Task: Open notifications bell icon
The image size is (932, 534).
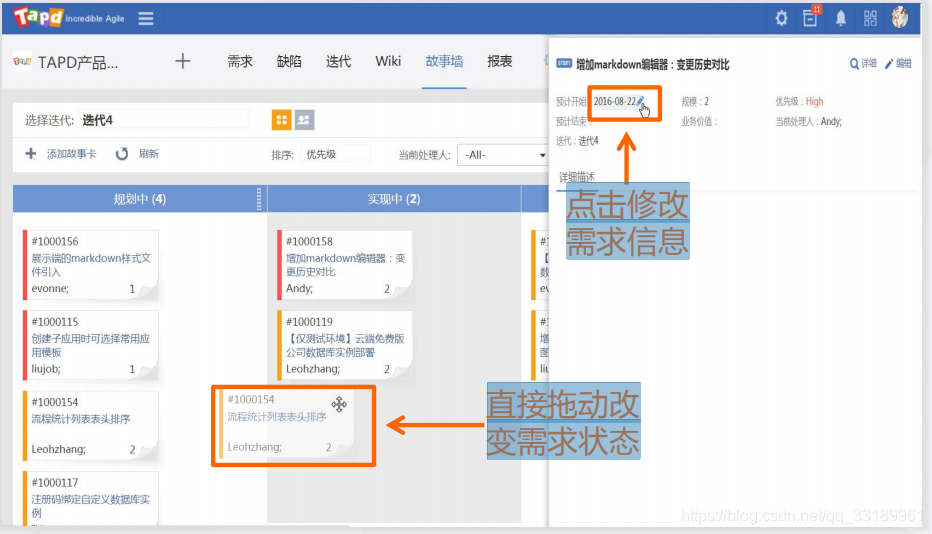Action: click(x=840, y=18)
